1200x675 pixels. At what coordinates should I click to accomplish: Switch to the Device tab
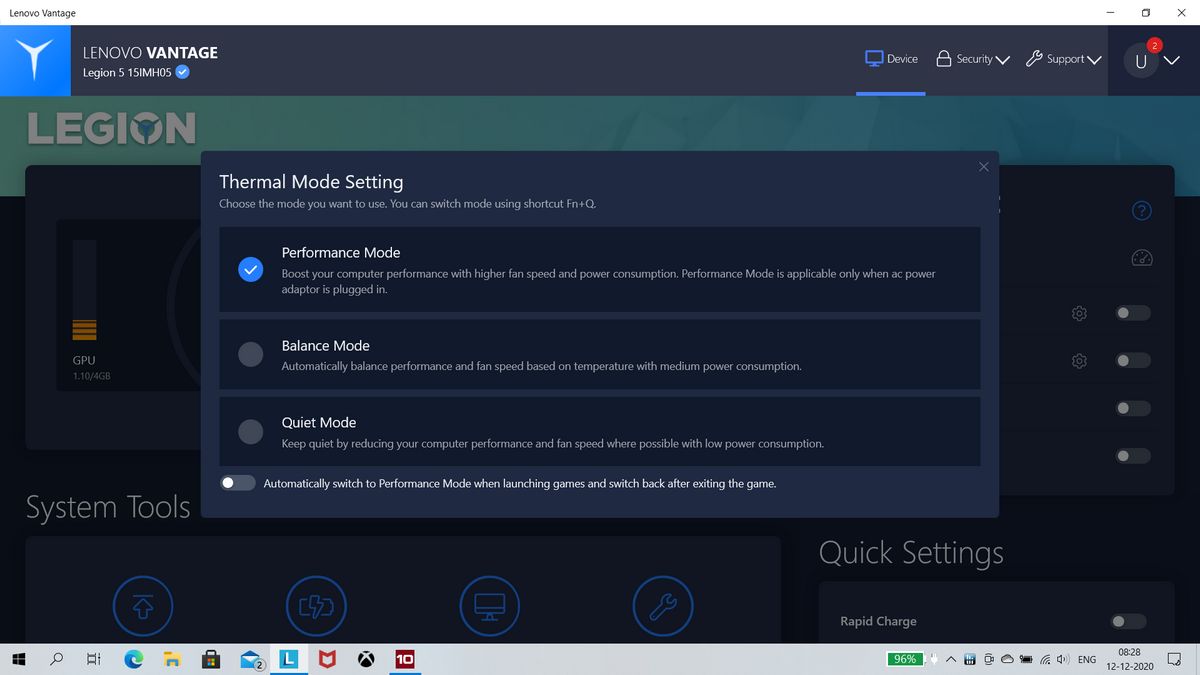pos(891,59)
